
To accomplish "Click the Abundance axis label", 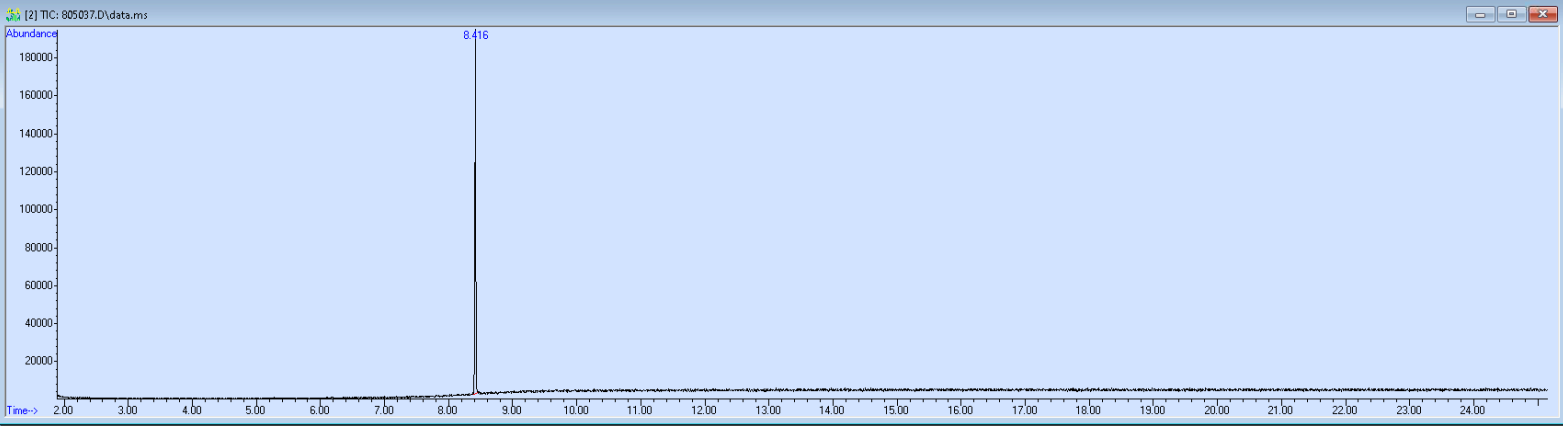I will 32,34.
